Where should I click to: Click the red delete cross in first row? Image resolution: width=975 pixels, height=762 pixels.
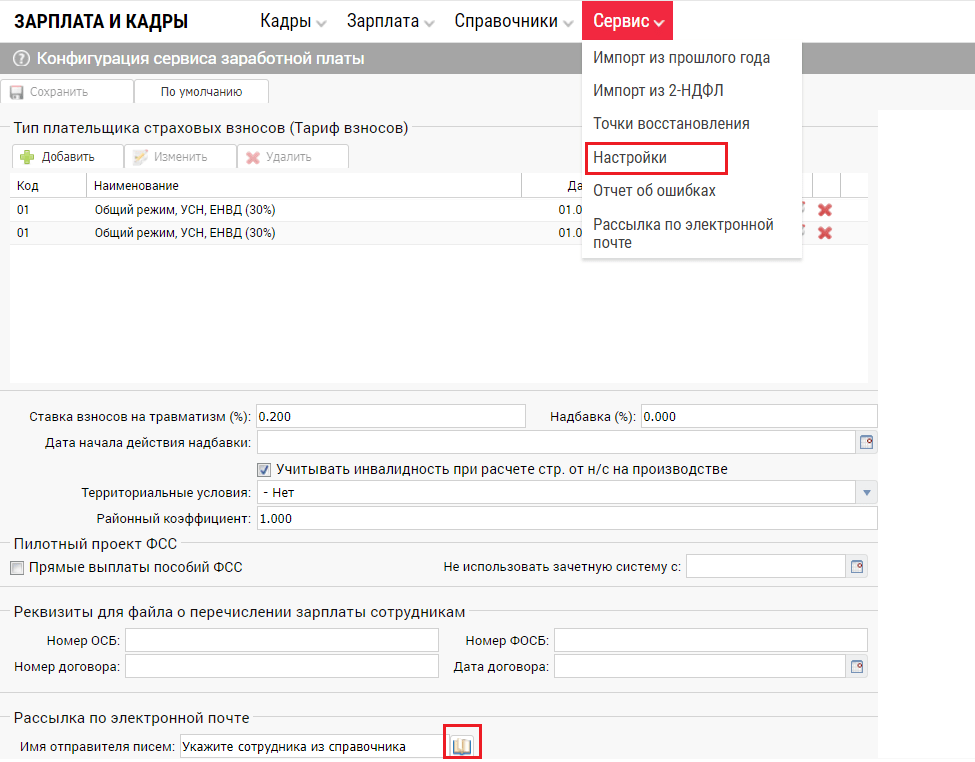(x=825, y=210)
